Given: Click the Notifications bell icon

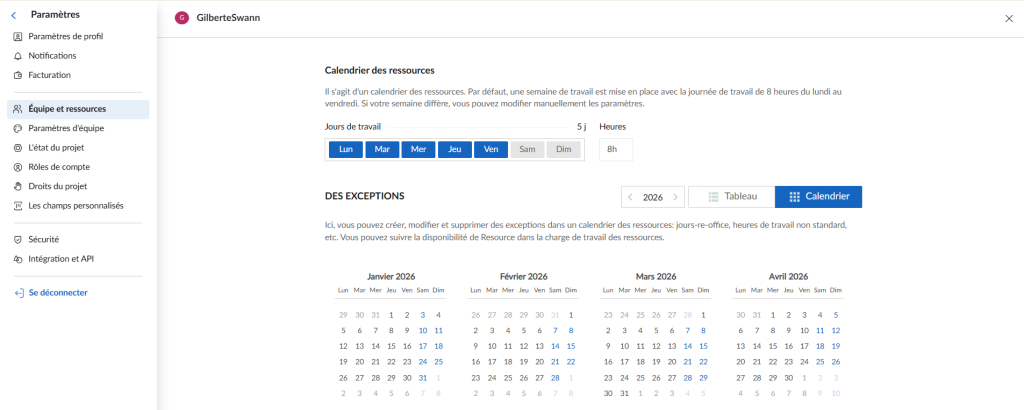Looking at the screenshot, I should click(x=18, y=56).
